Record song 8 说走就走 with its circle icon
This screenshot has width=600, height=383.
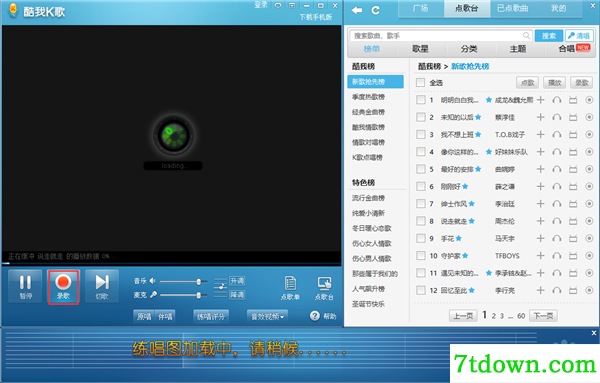tap(589, 221)
